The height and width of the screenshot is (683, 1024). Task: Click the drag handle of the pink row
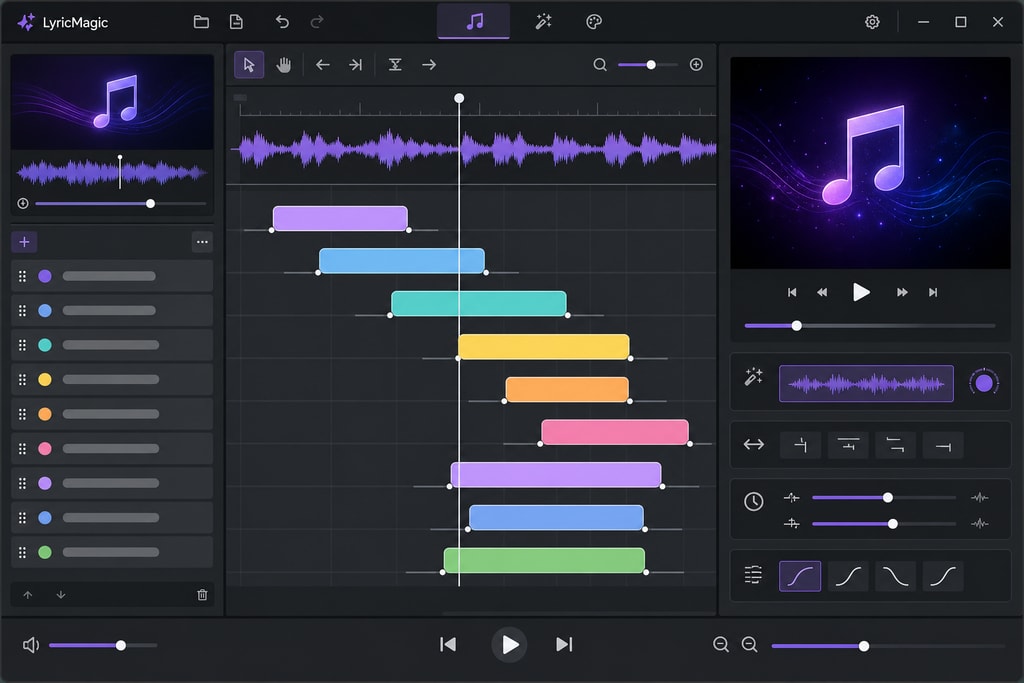pyautogui.click(x=23, y=449)
